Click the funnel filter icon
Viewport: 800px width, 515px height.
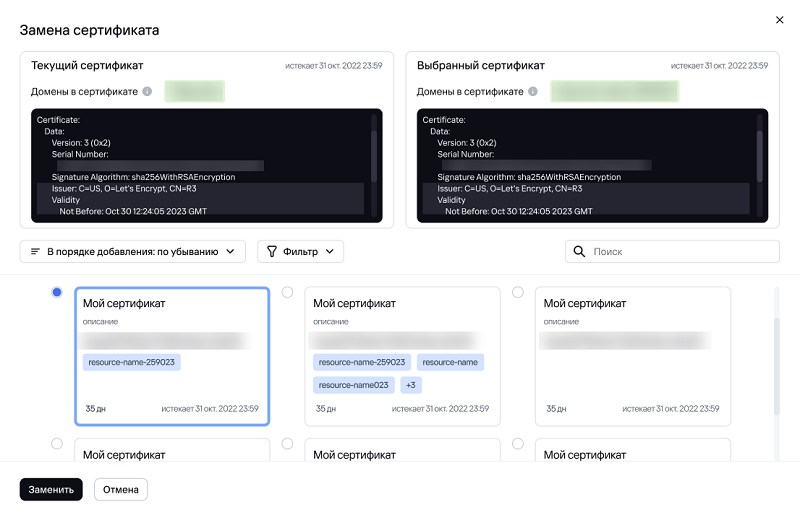click(x=272, y=252)
